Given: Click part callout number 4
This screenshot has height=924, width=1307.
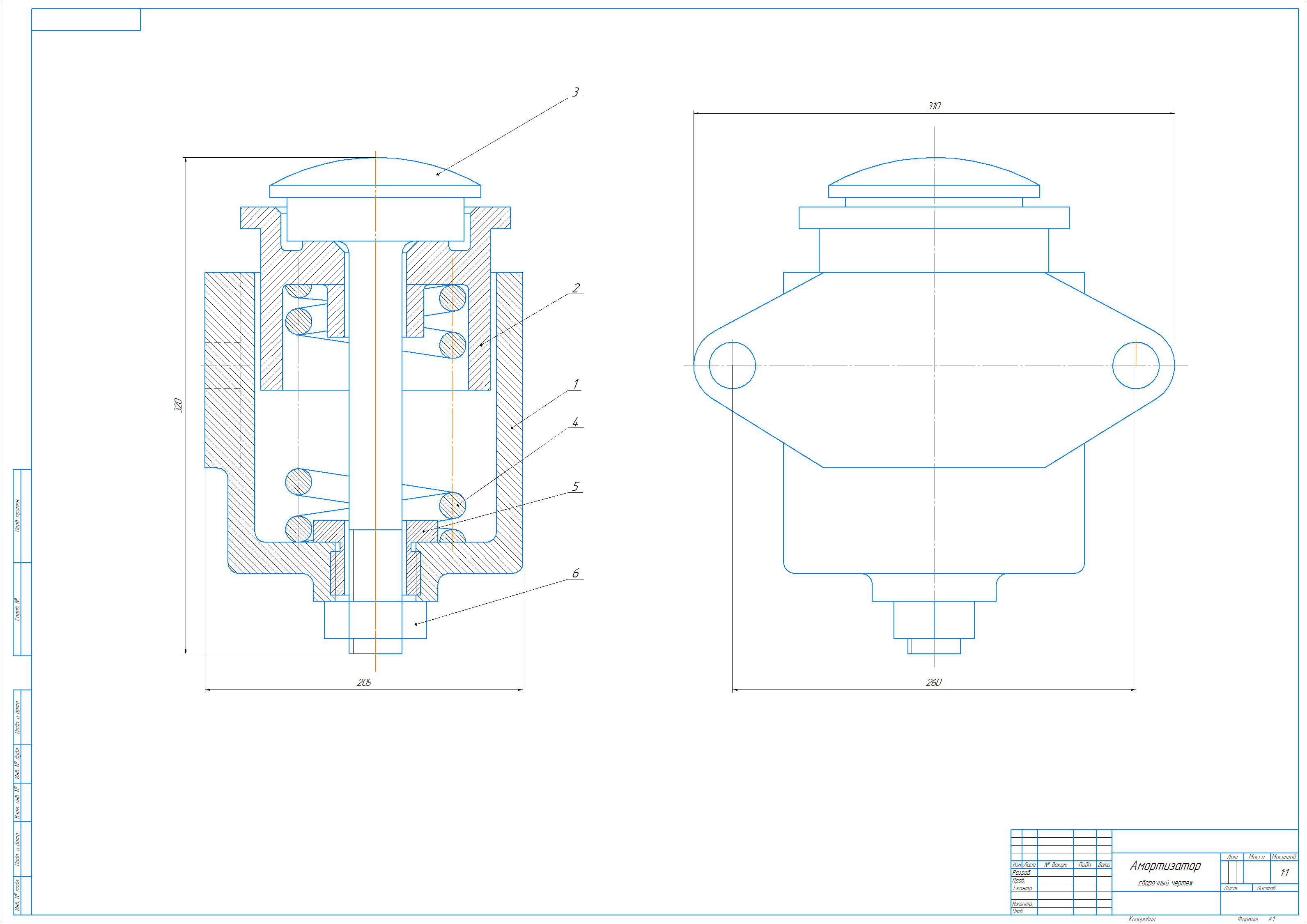Looking at the screenshot, I should click(x=576, y=423).
